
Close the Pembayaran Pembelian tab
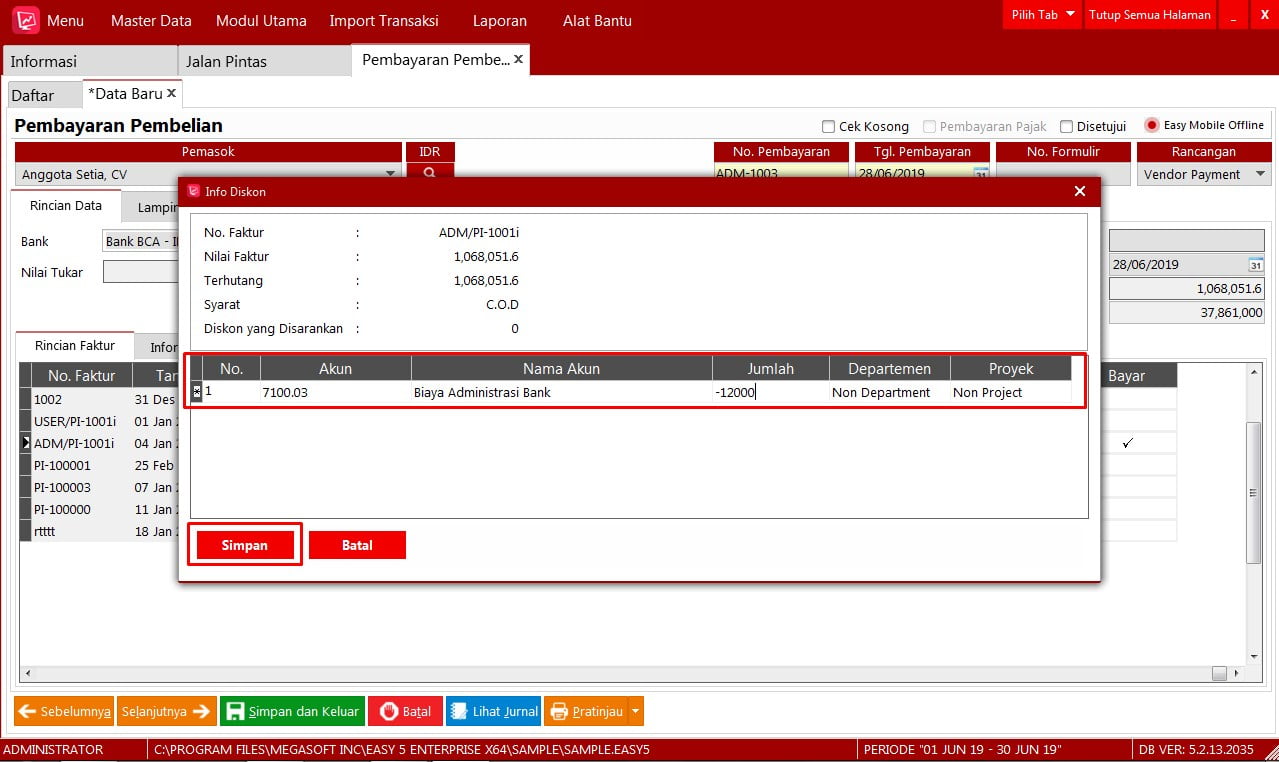(518, 60)
